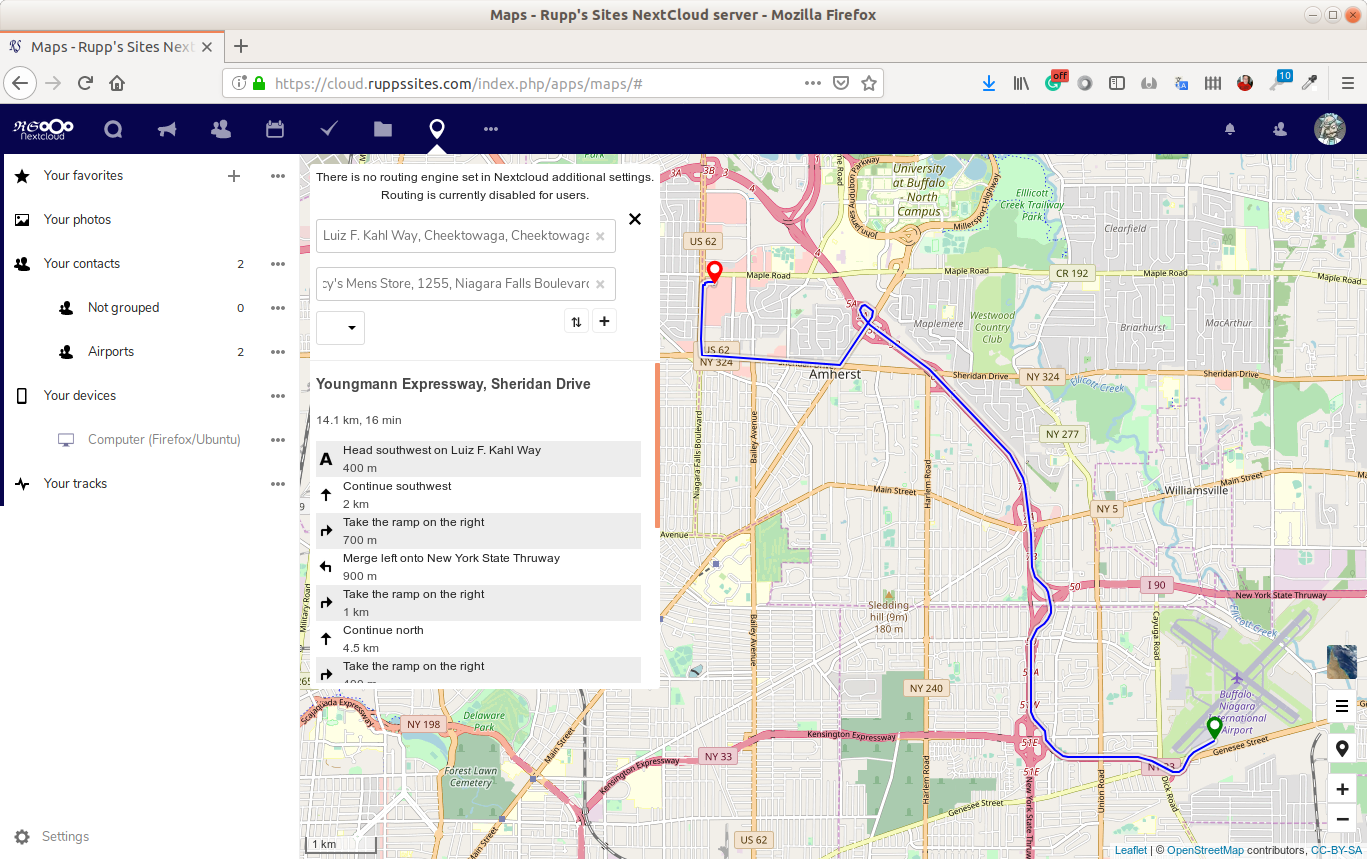Viewport: 1367px width, 859px height.
Task: Open Not grouped options menu
Action: coord(278,308)
